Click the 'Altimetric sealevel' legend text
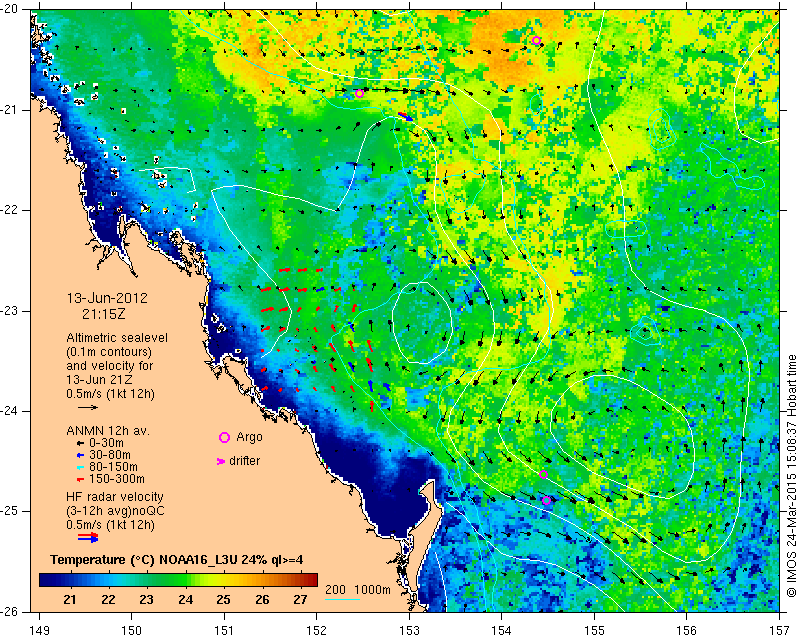The height and width of the screenshot is (640, 800). click(x=117, y=338)
